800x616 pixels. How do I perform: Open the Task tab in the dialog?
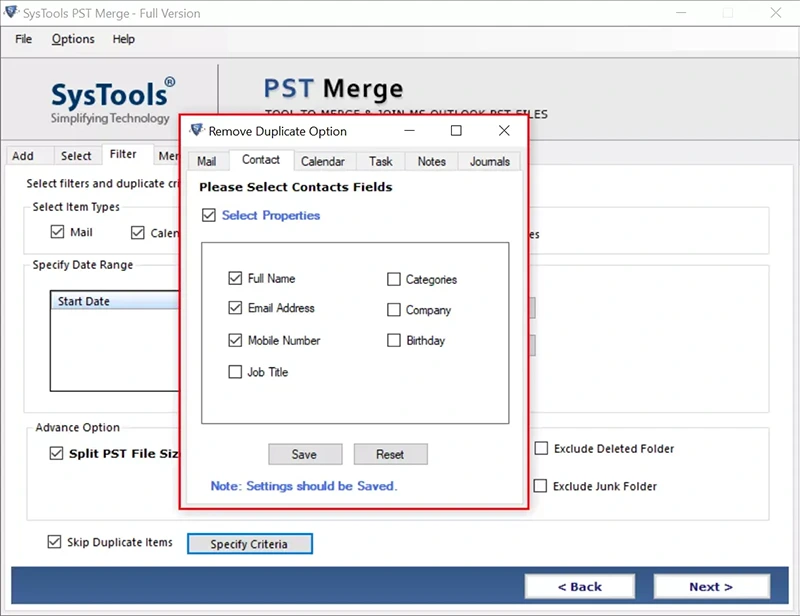tap(381, 161)
